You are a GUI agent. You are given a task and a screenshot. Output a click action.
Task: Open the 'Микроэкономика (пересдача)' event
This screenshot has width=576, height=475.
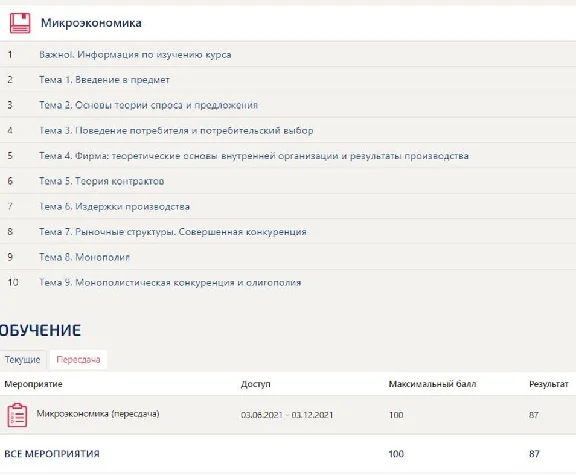98,414
